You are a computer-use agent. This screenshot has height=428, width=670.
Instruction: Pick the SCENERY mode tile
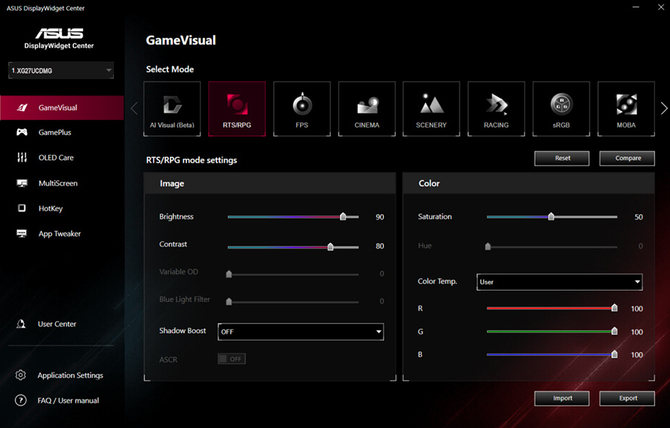432,109
